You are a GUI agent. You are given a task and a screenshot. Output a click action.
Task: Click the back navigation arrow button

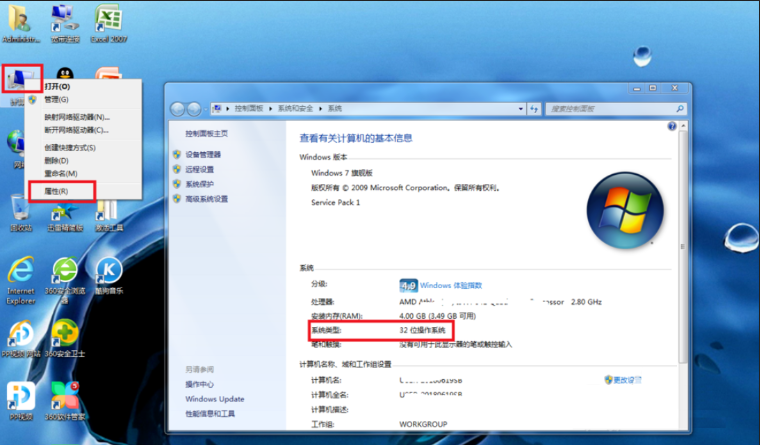[180, 108]
